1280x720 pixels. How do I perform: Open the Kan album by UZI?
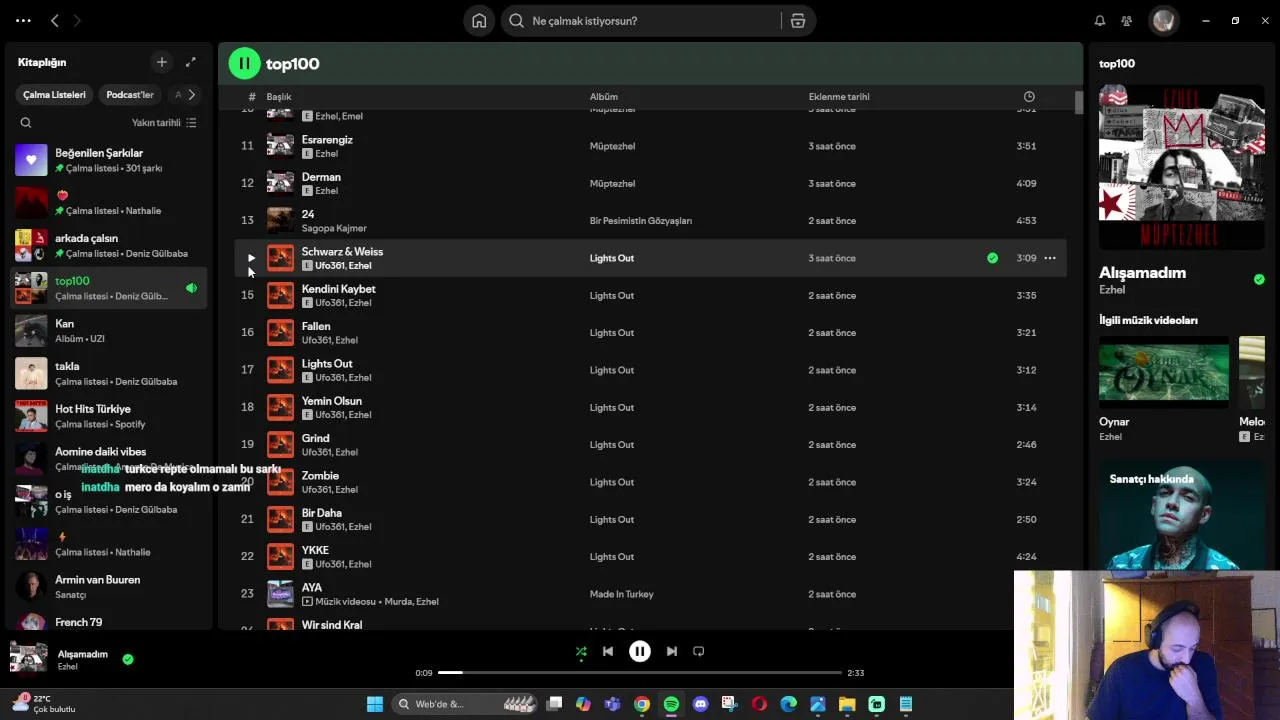click(110, 330)
